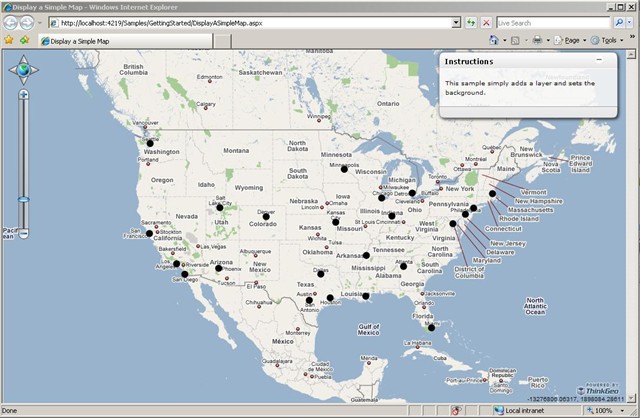Pan the map north with the up arrow

point(24,59)
